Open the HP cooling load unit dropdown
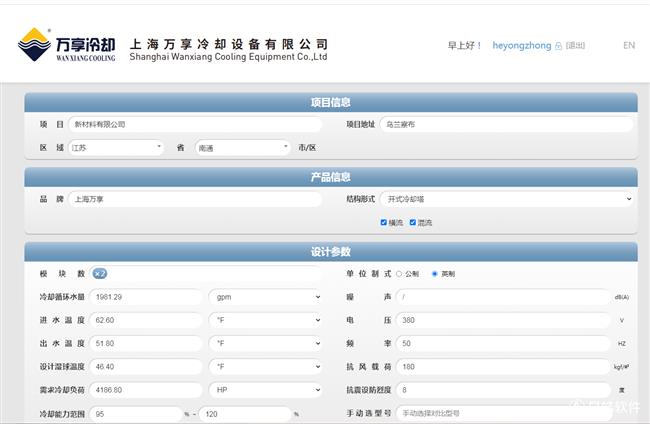This screenshot has width=650, height=424. (265, 389)
